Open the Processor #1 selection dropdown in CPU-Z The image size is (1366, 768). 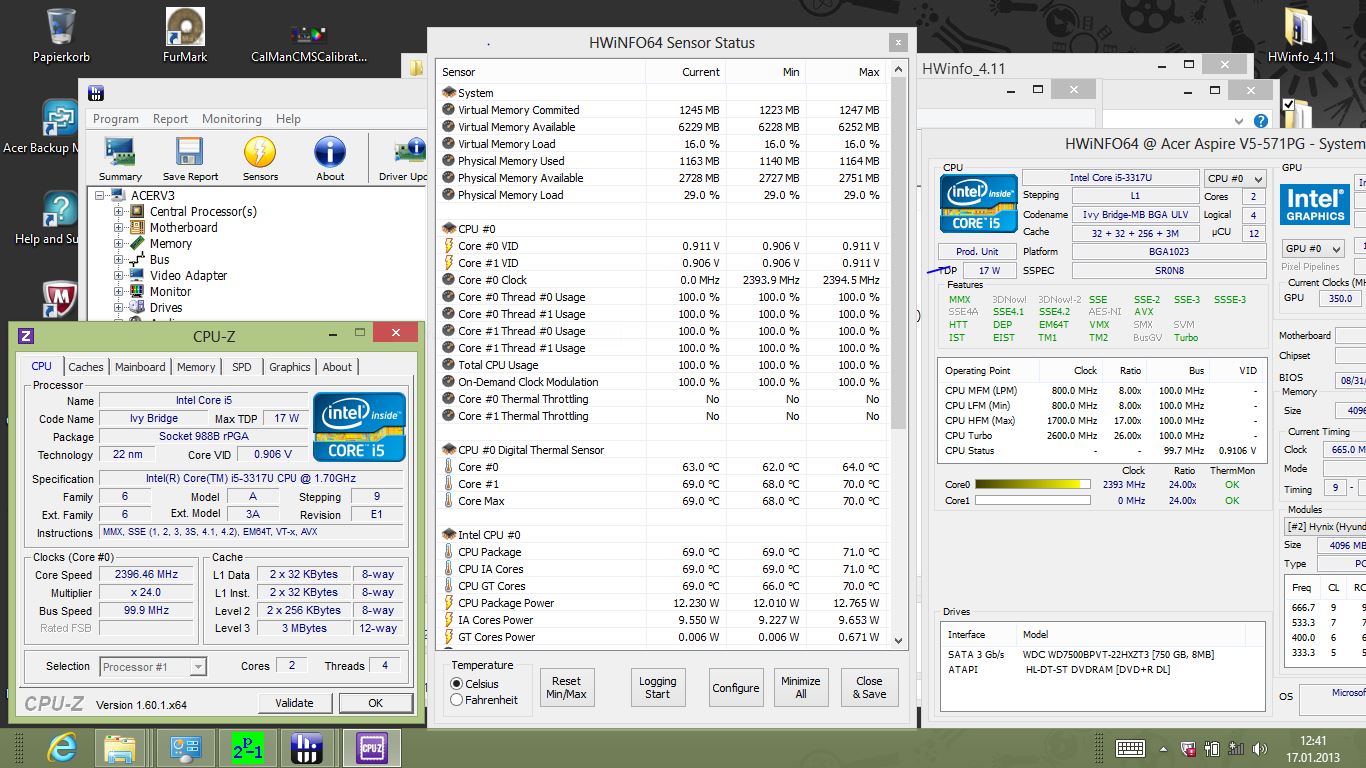click(153, 667)
